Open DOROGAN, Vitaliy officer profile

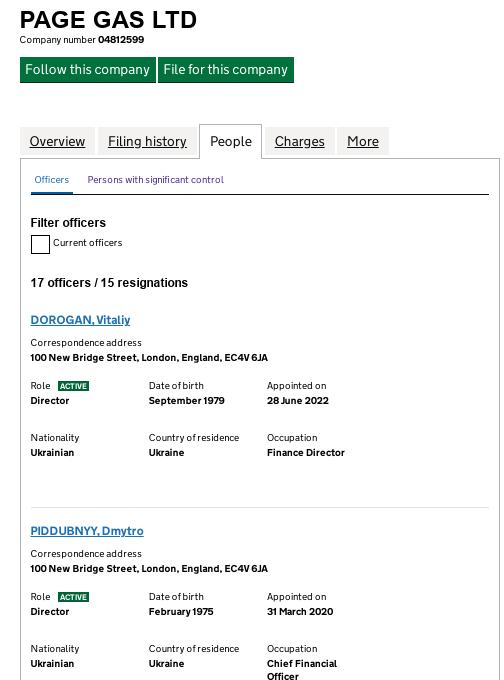tap(80, 320)
